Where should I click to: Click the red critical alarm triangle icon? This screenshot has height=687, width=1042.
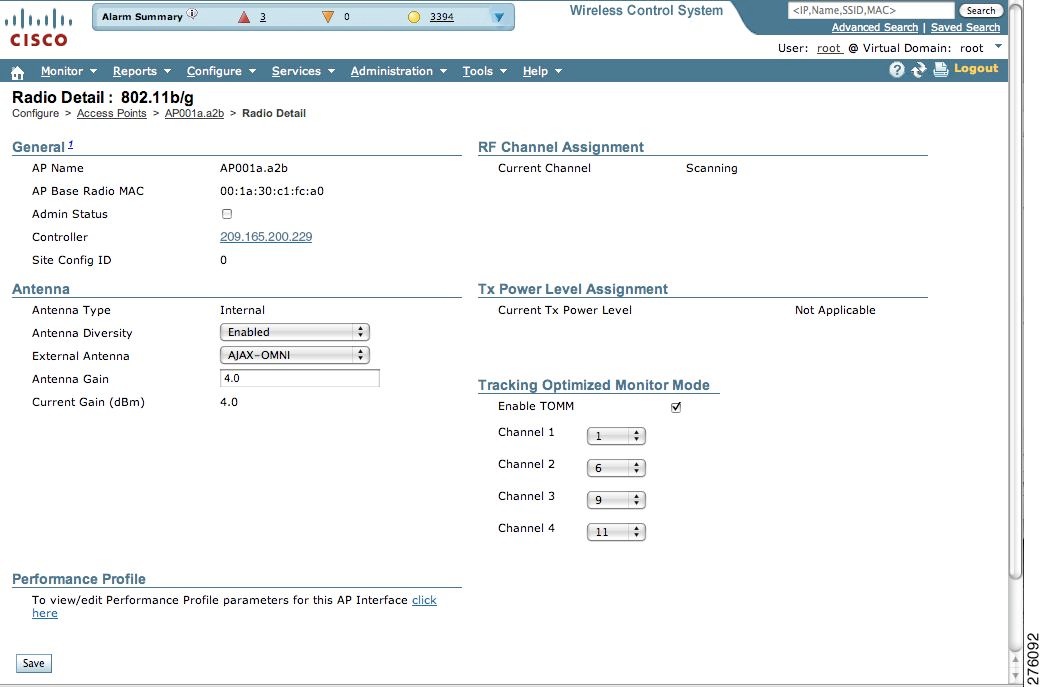pos(244,17)
